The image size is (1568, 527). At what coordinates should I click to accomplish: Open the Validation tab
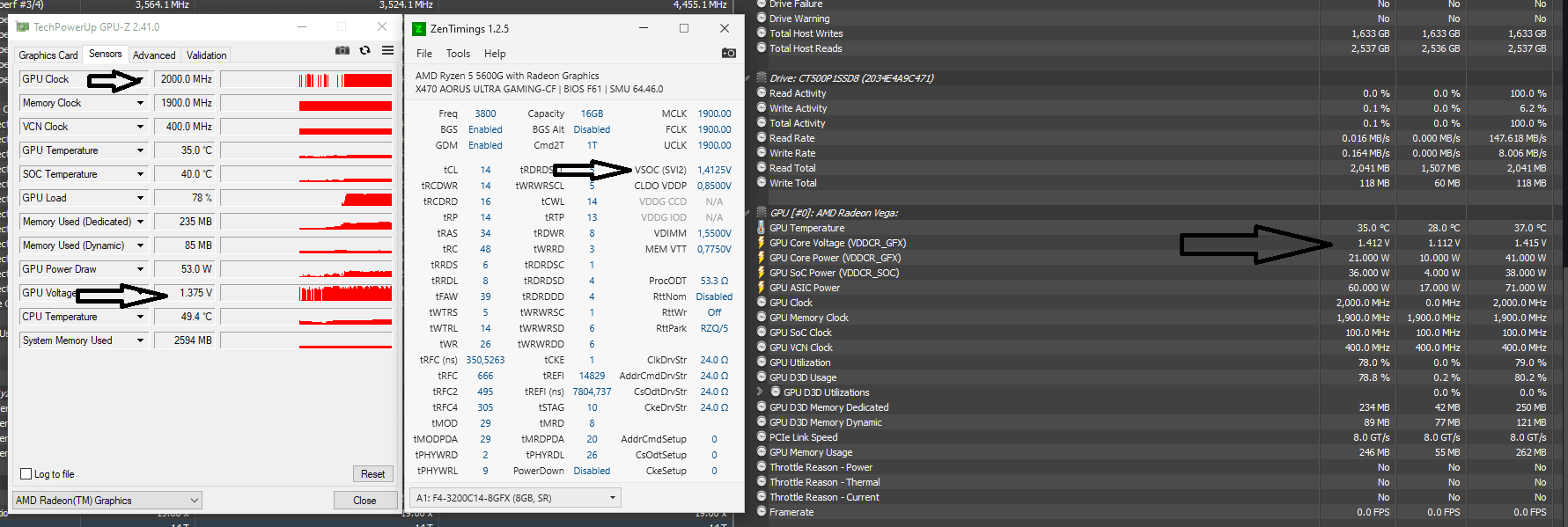point(206,55)
